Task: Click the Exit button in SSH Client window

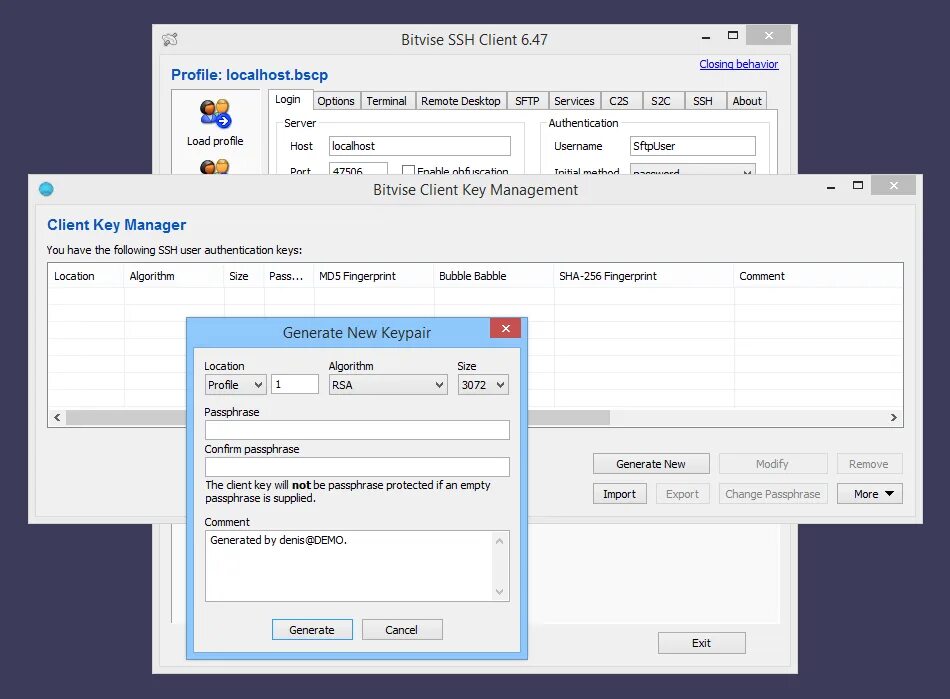Action: coord(701,643)
